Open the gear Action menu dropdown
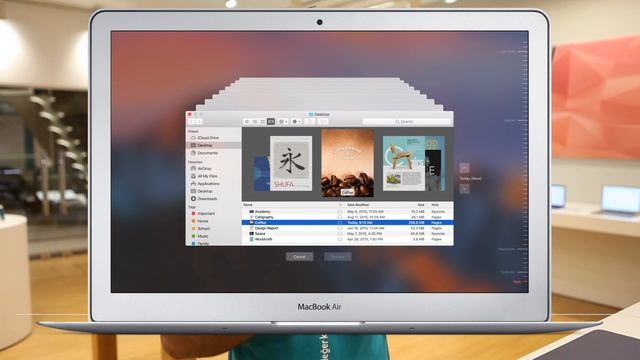Viewport: 640px width, 360px height. click(297, 122)
